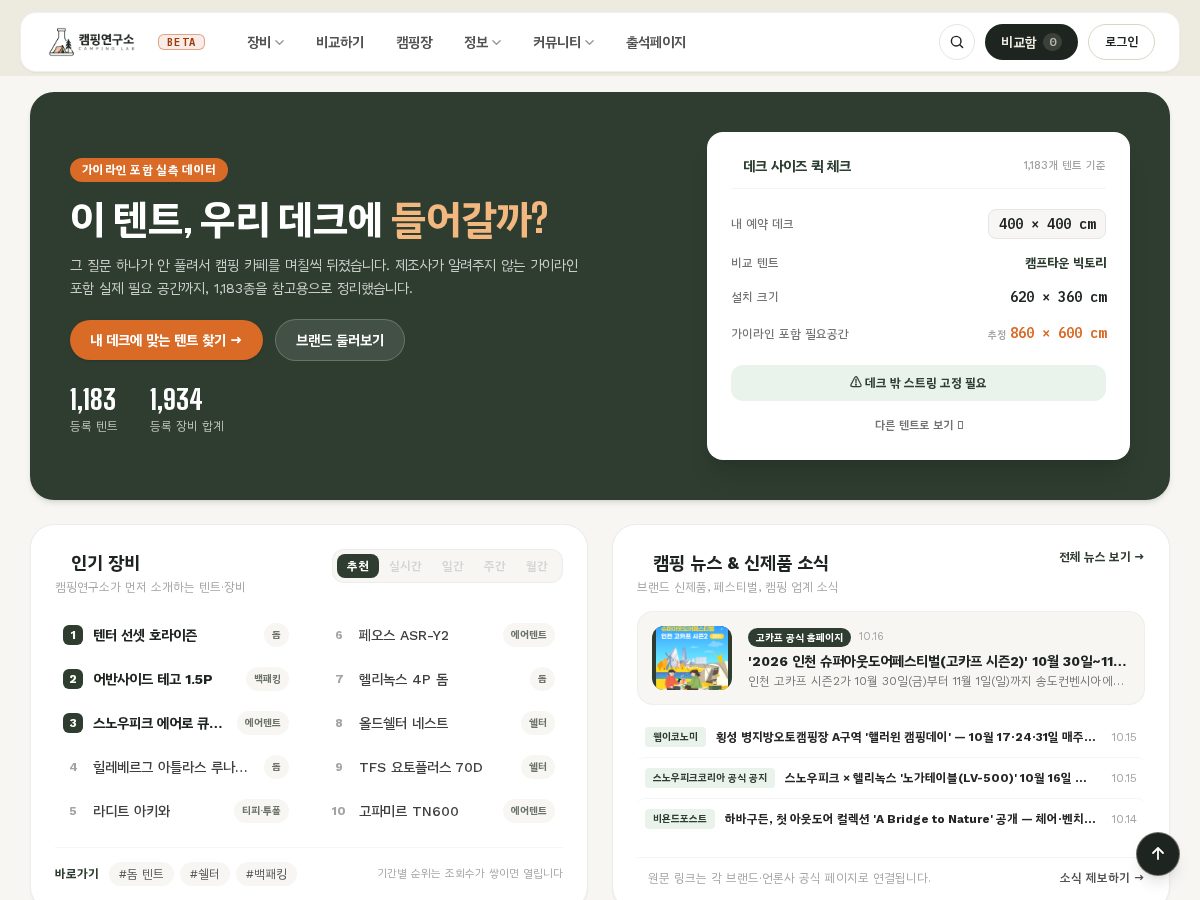The image size is (1200, 900).
Task: Open the rank 3 스노우피크 에어로 item
Action: [176, 723]
